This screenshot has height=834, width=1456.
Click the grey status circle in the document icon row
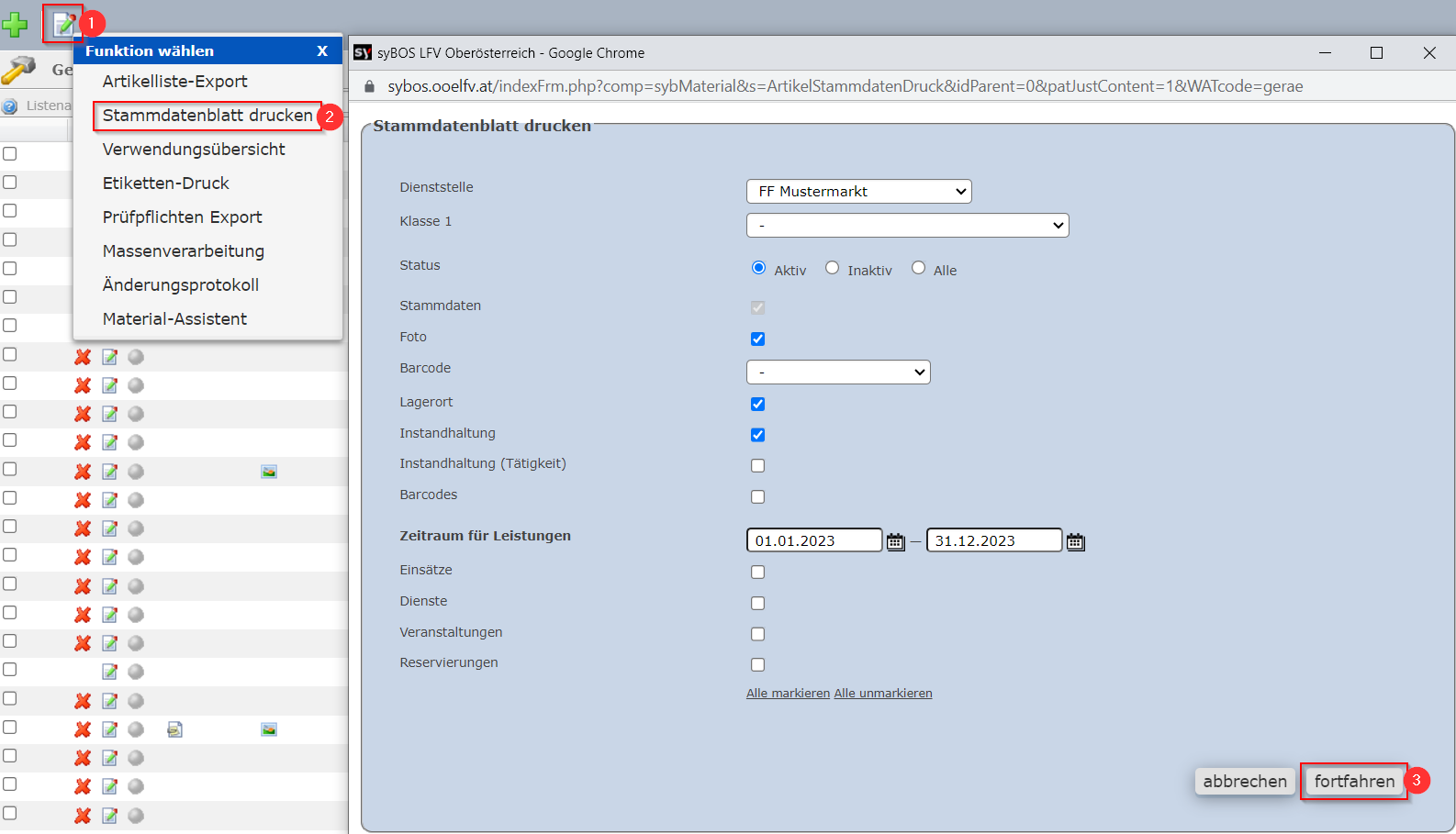pos(136,729)
